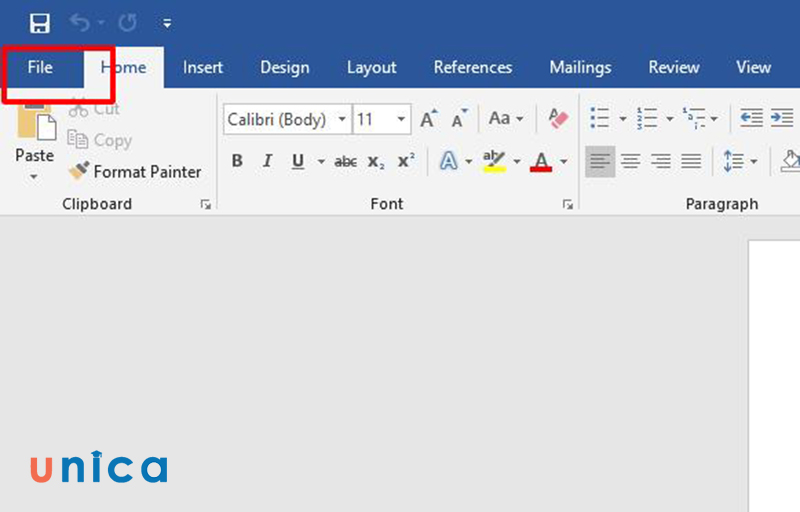This screenshot has width=800, height=512.
Task: Clear all formatting with eraser icon
Action: point(558,119)
